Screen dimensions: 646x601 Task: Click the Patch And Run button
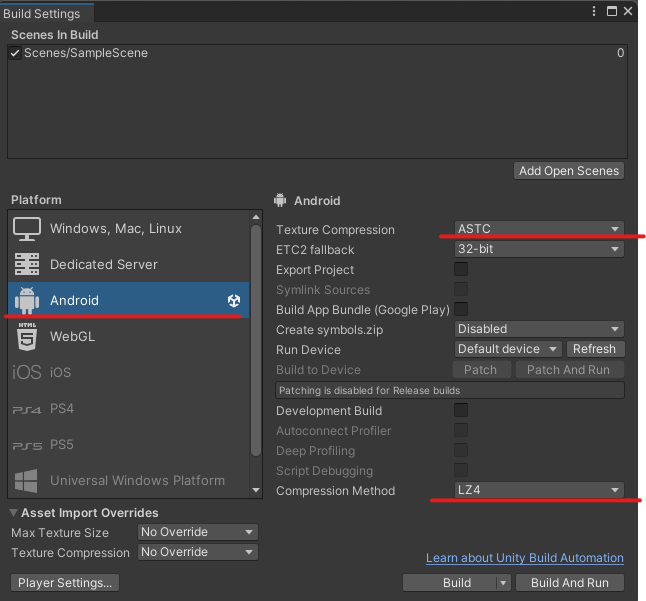point(569,369)
